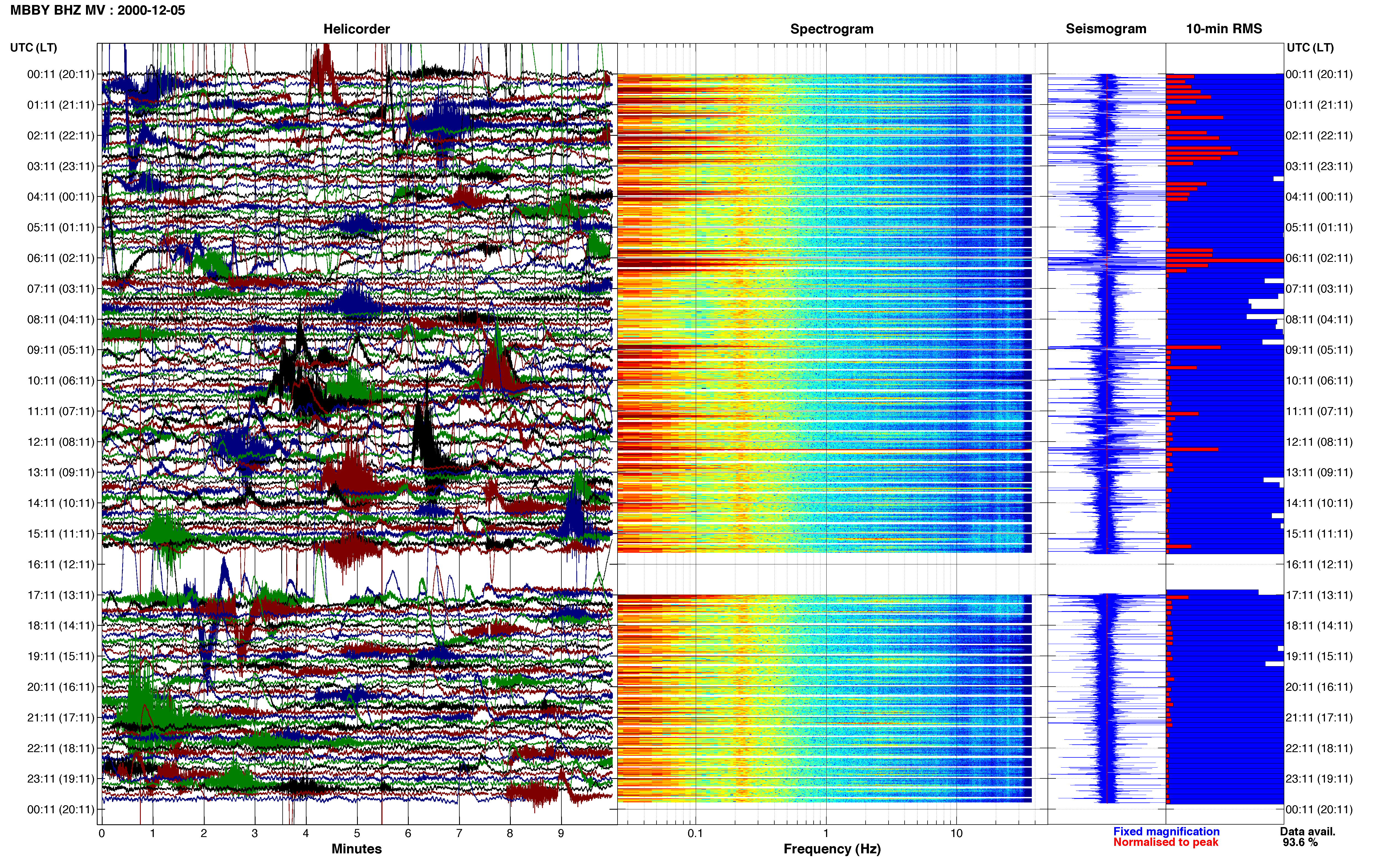1388x868 pixels.
Task: Click right time label '21:11 (17:11)'
Action: tap(1319, 718)
